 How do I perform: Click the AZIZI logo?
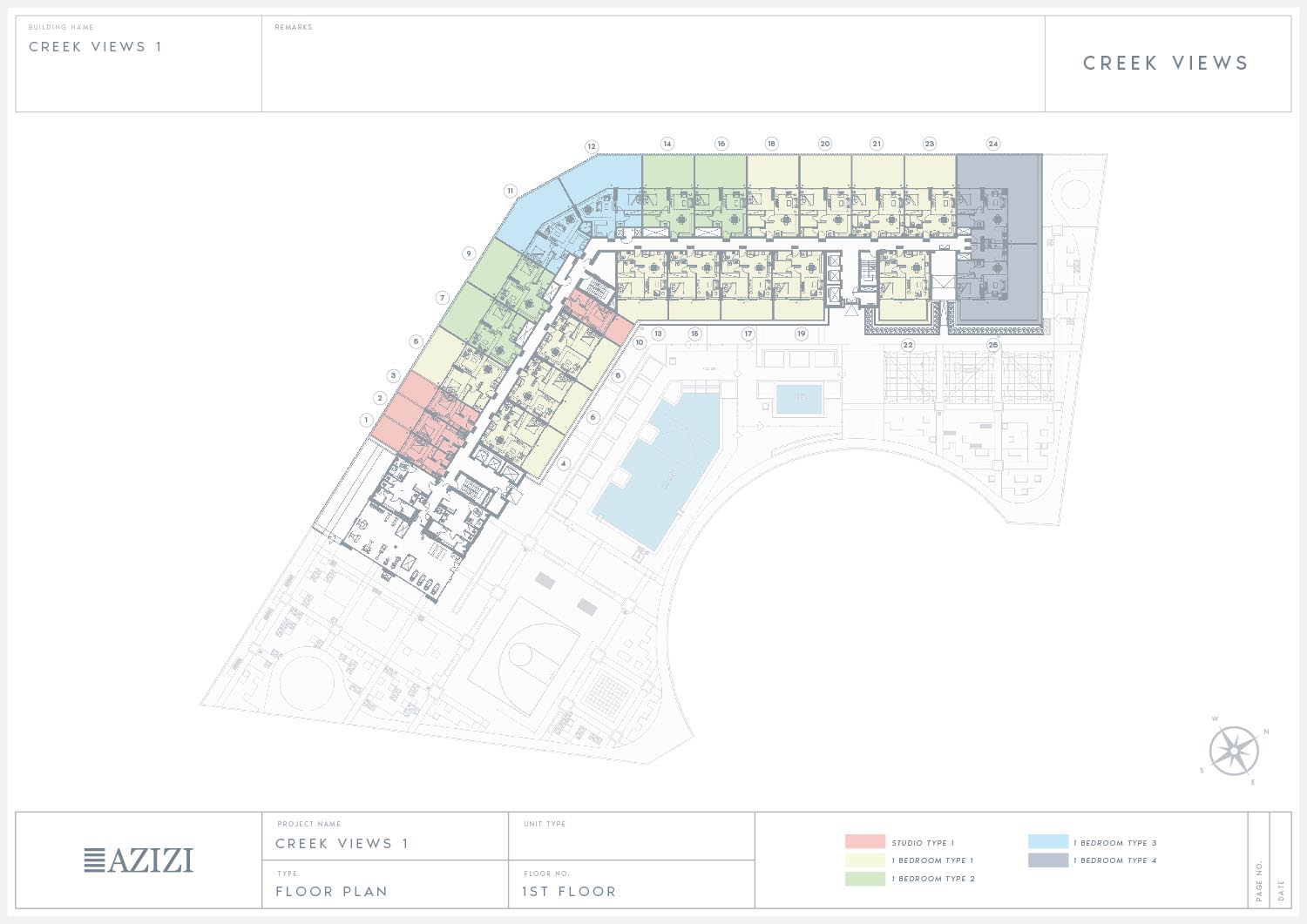pos(139,860)
